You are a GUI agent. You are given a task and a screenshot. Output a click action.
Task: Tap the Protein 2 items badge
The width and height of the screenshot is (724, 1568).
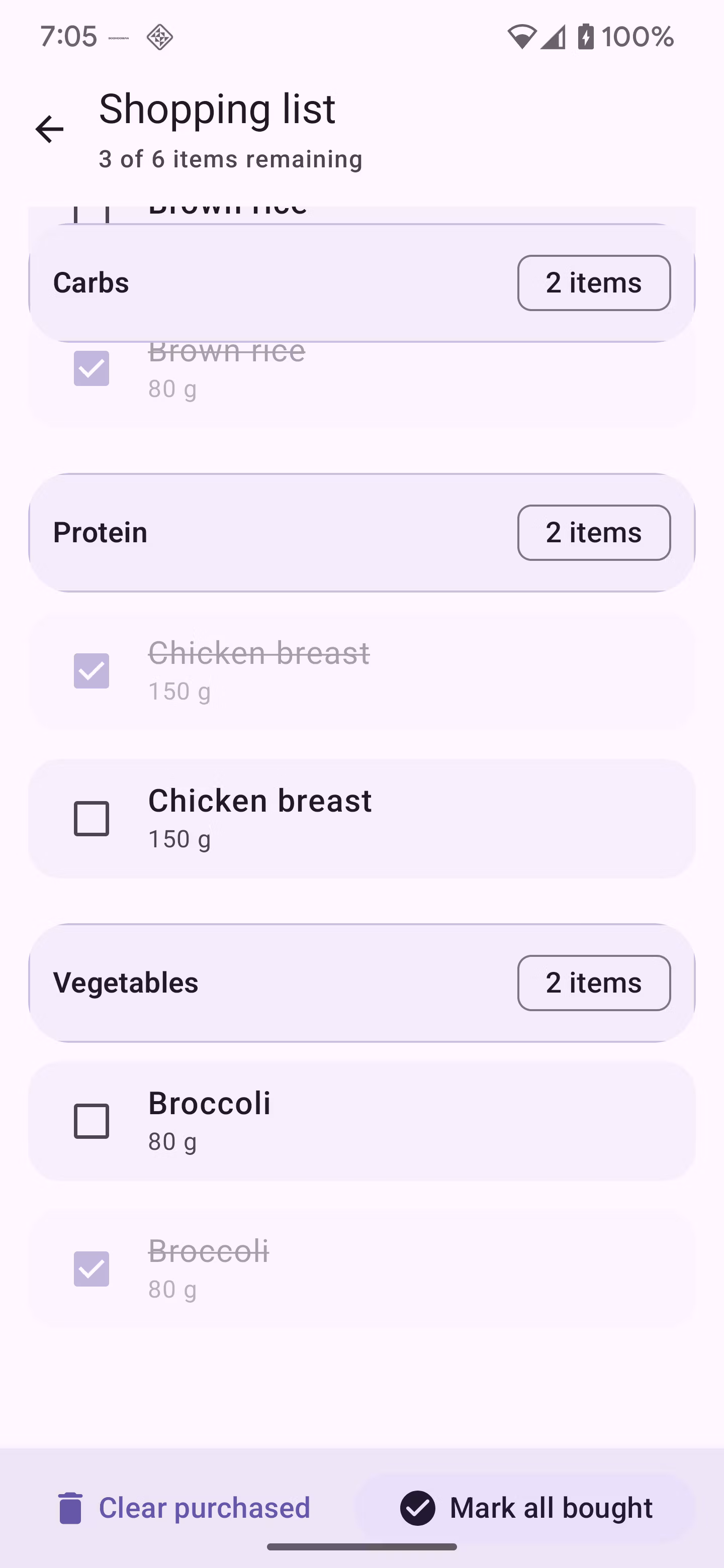pos(594,533)
